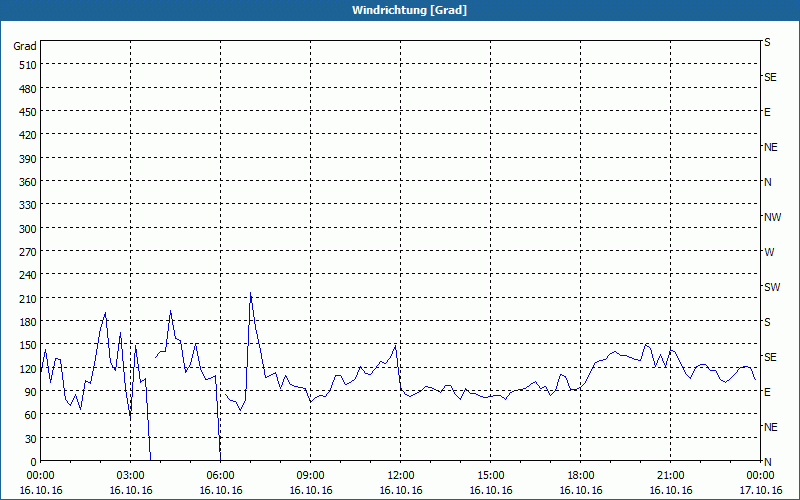
Task: Click the "510" y-axis value
Action: point(29,65)
